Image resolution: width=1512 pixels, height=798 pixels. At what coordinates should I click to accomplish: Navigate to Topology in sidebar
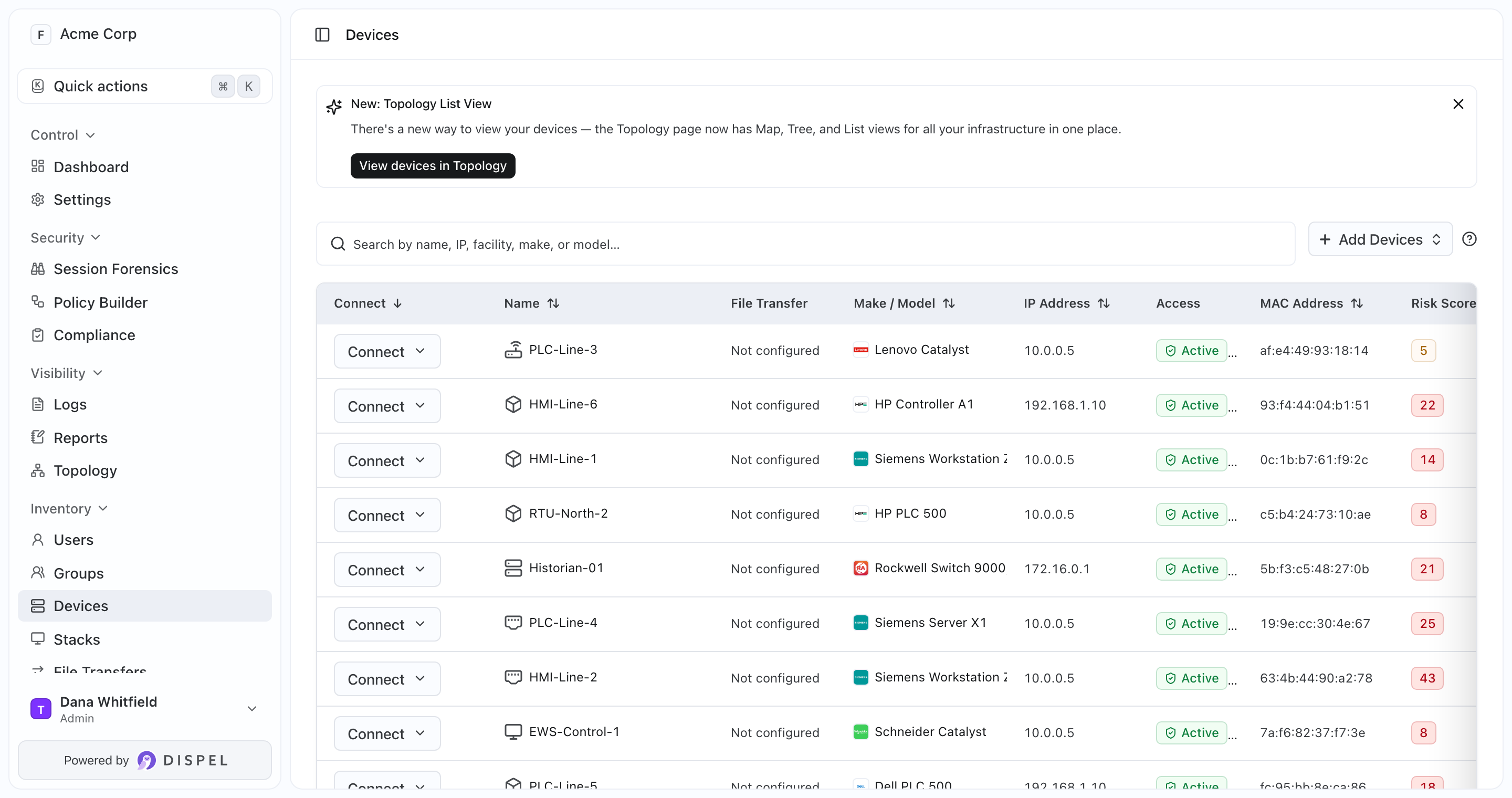click(x=144, y=470)
